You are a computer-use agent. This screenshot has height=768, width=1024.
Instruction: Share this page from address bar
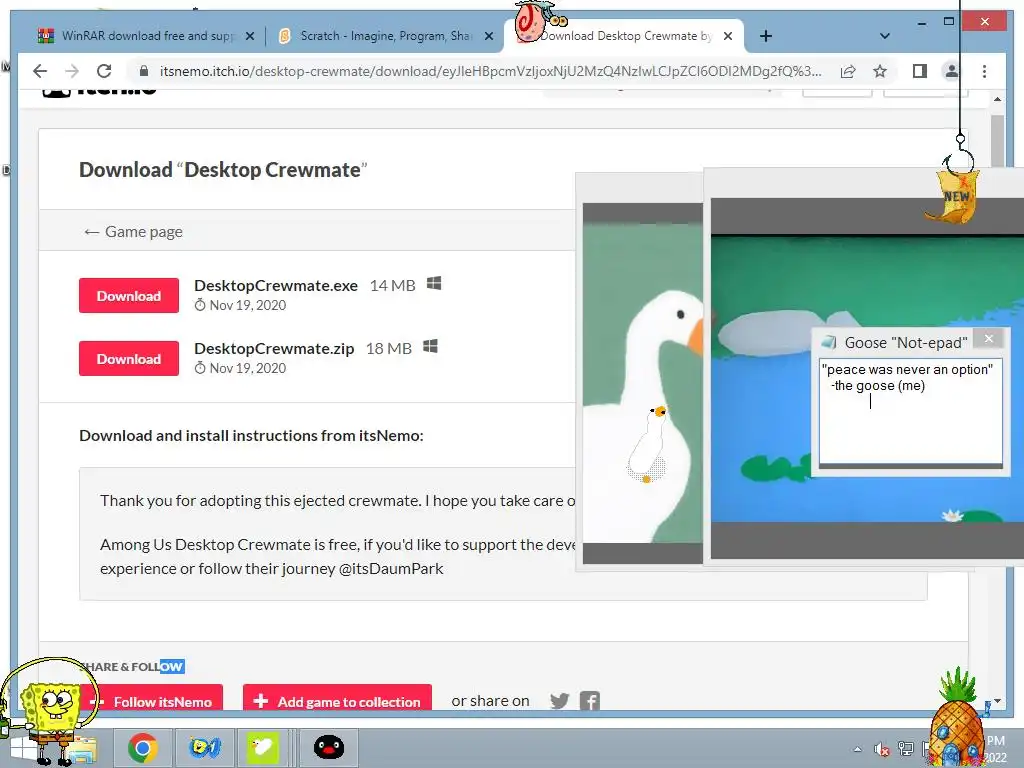pos(848,71)
